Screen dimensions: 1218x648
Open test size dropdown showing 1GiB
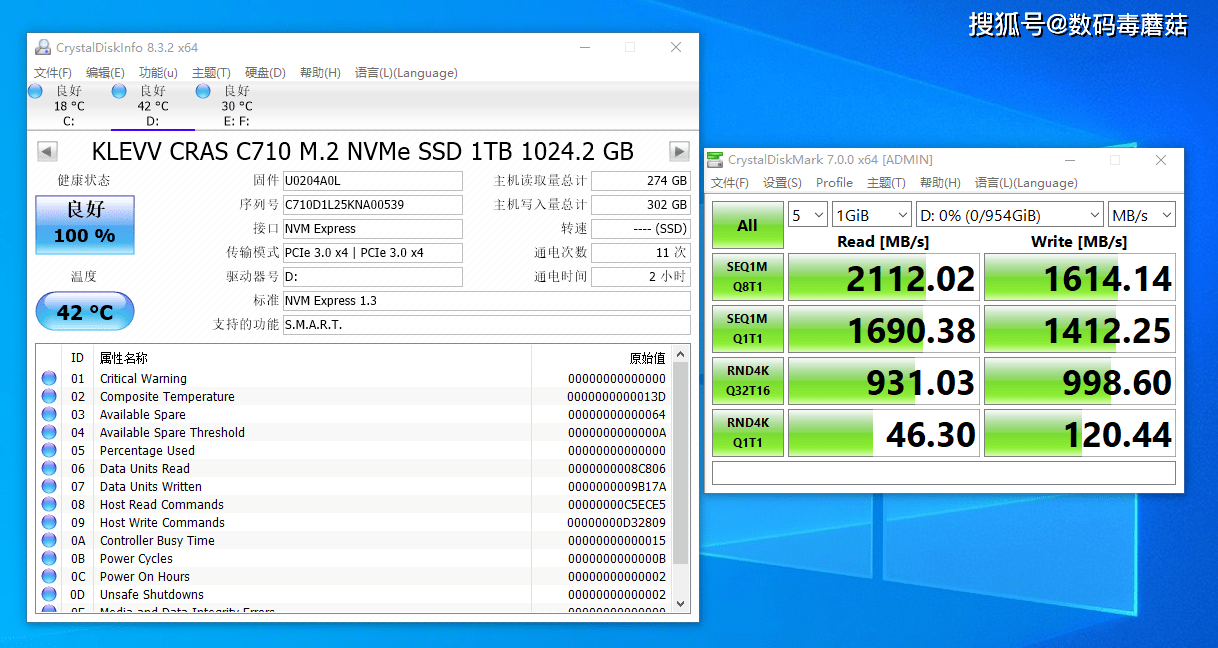click(x=872, y=215)
